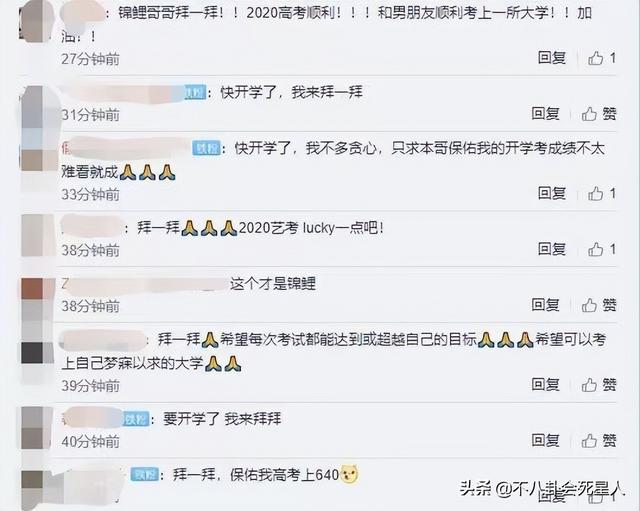Screen dimensions: 640x511
Task: Open the 头条 @ watermark account link
Action: 542,488
